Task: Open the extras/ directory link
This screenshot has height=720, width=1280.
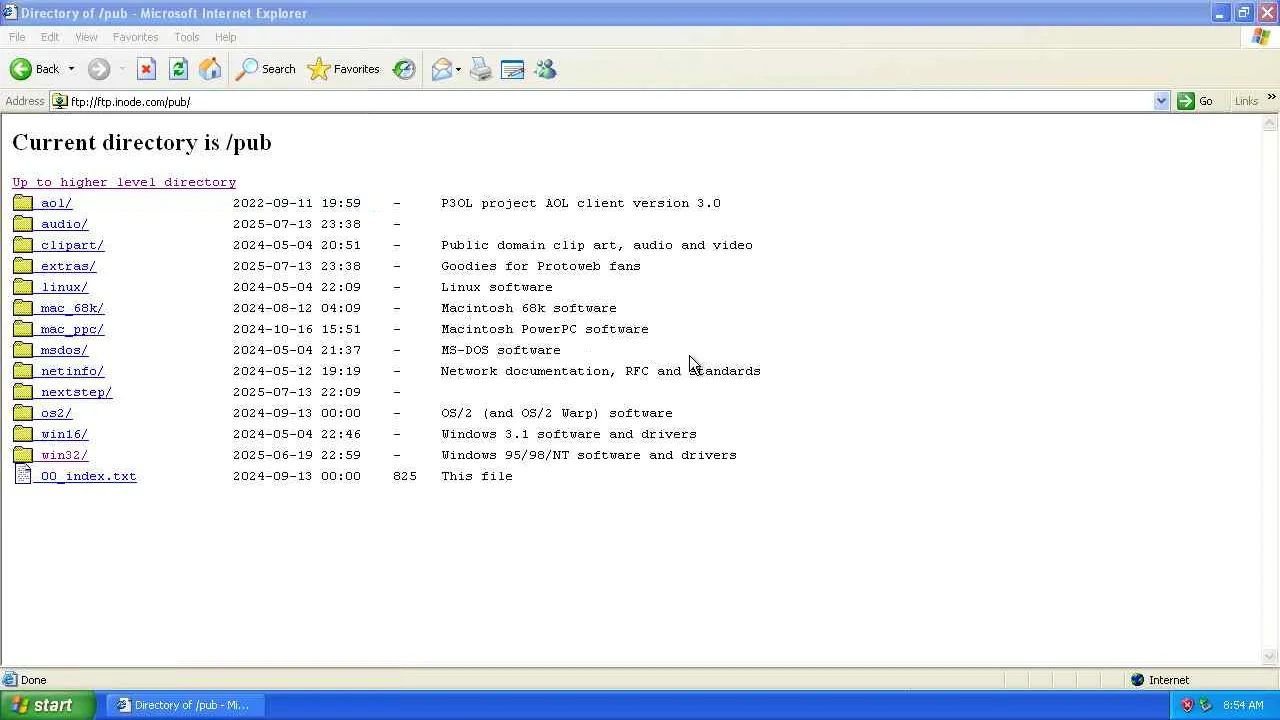Action: pos(68,266)
